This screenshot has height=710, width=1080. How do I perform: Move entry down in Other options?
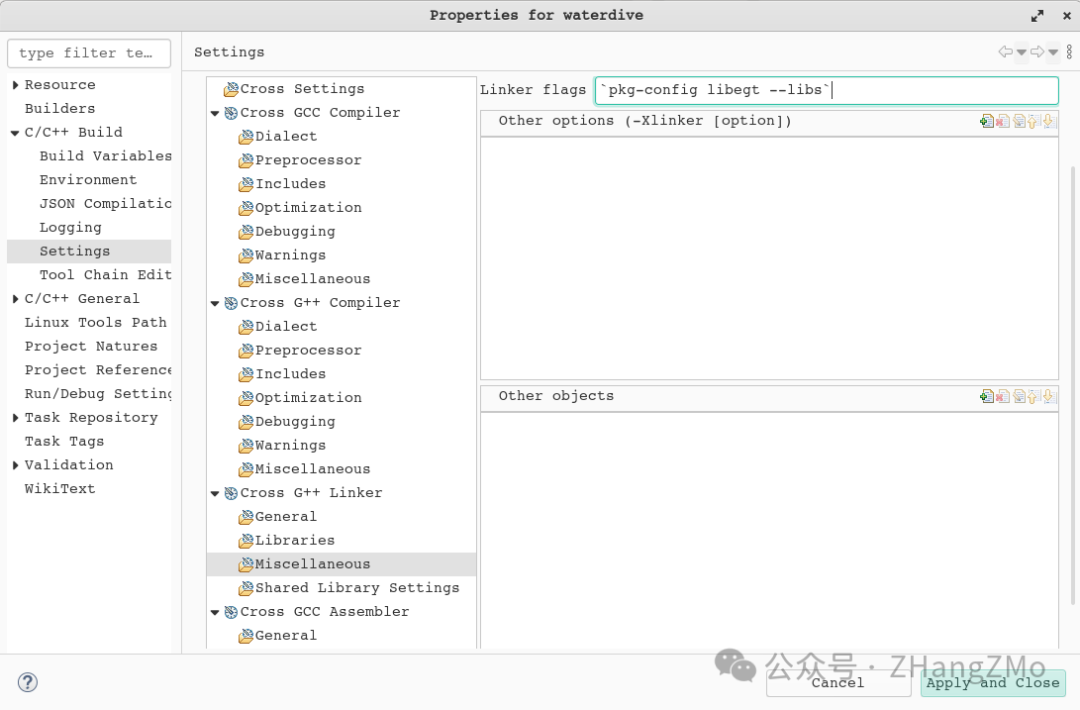(1048, 122)
